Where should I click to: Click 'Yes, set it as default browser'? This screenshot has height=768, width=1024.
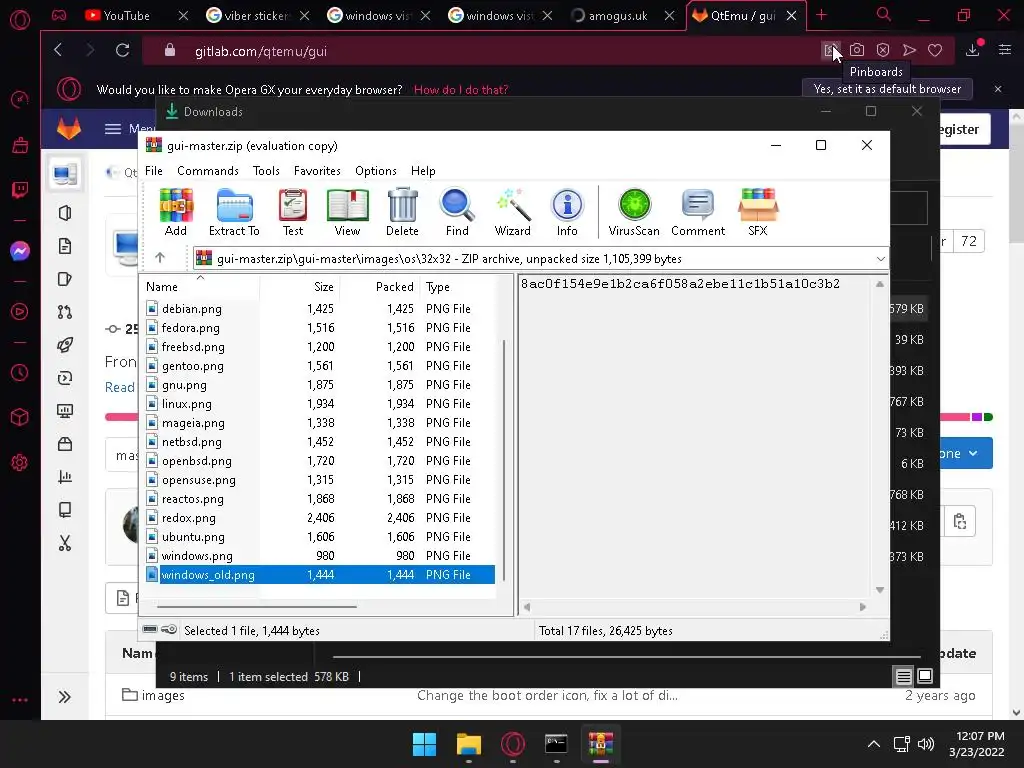pyautogui.click(x=887, y=89)
